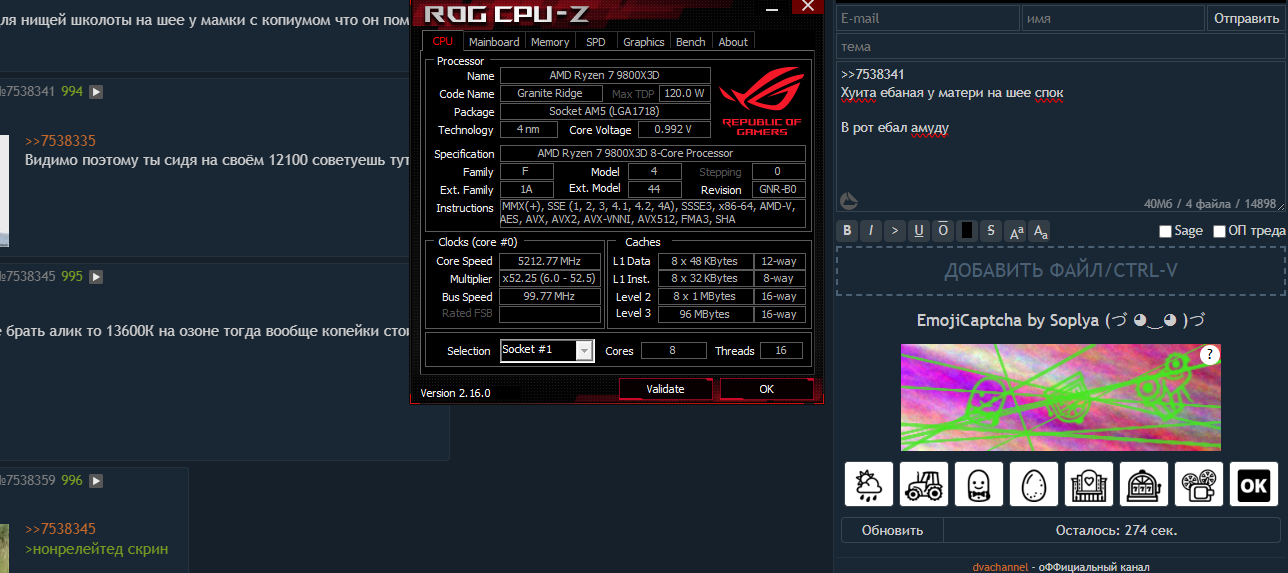Apply superscript formatting button

(x=1016, y=231)
